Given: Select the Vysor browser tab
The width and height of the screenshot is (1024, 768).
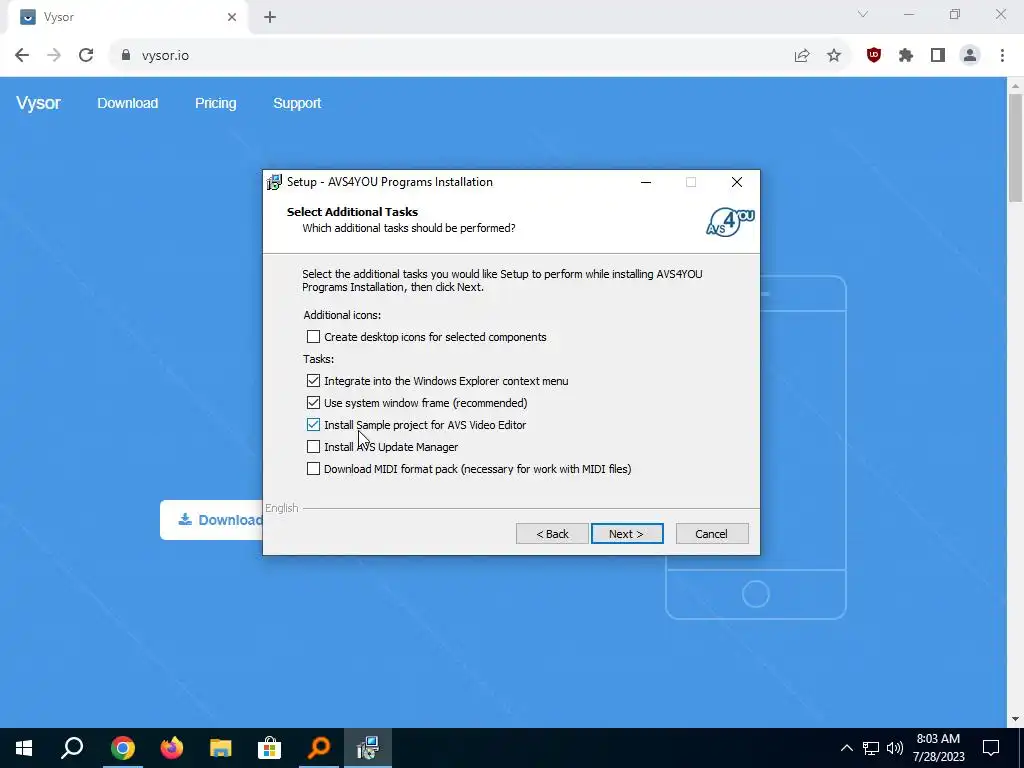Looking at the screenshot, I should click(x=128, y=17).
